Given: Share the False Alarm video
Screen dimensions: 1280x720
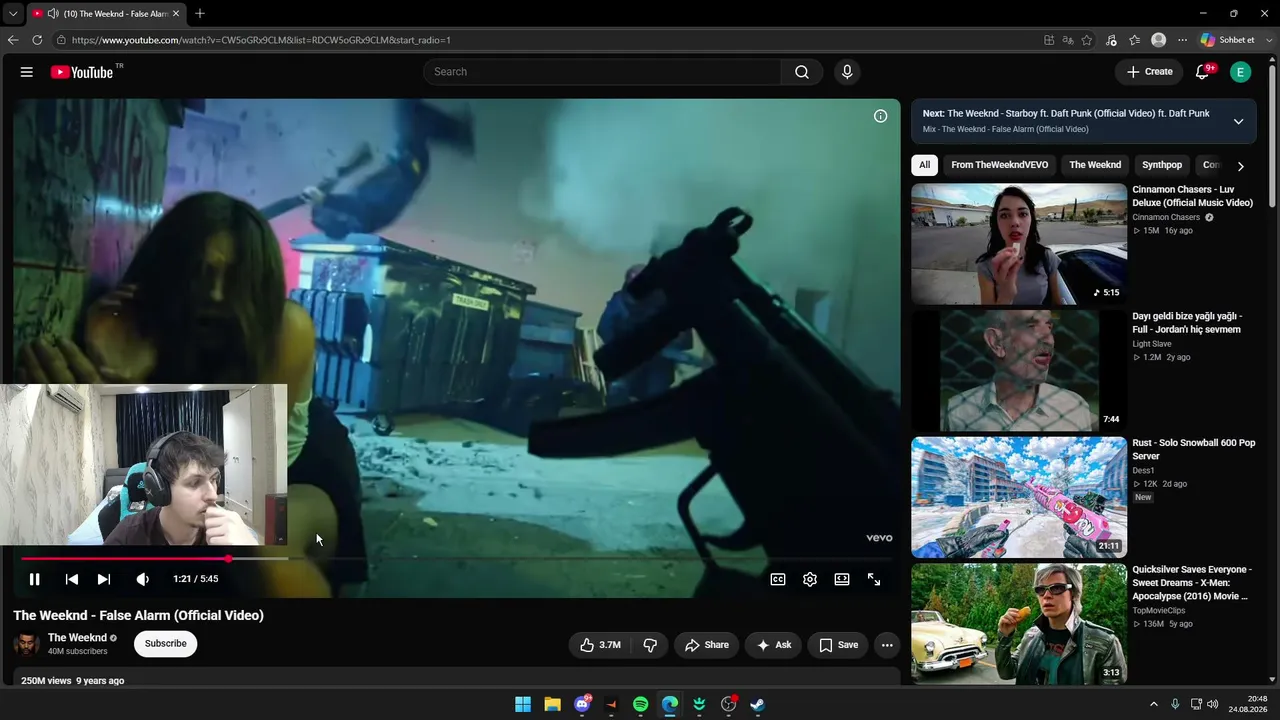Looking at the screenshot, I should click(706, 645).
